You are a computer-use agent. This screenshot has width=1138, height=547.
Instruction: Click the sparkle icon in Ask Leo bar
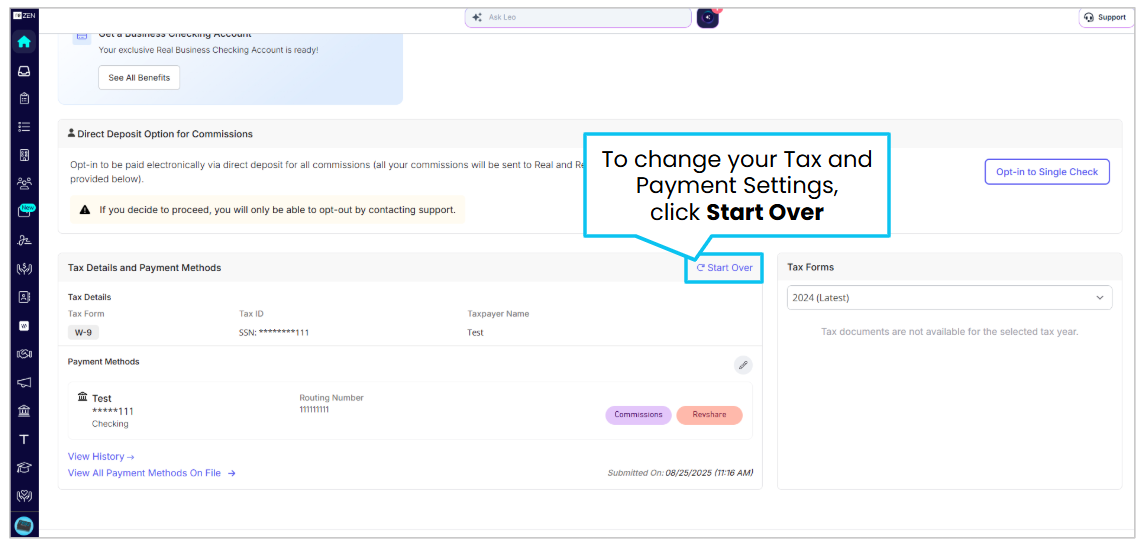coord(477,17)
